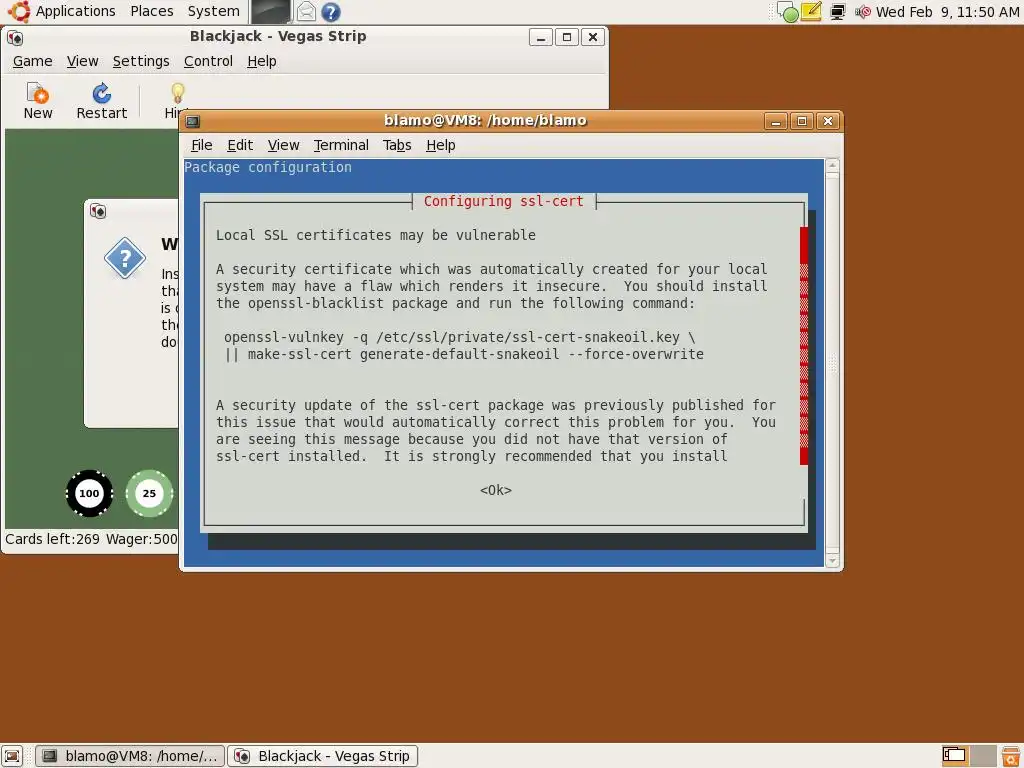Open the View menu in terminal

(x=283, y=145)
